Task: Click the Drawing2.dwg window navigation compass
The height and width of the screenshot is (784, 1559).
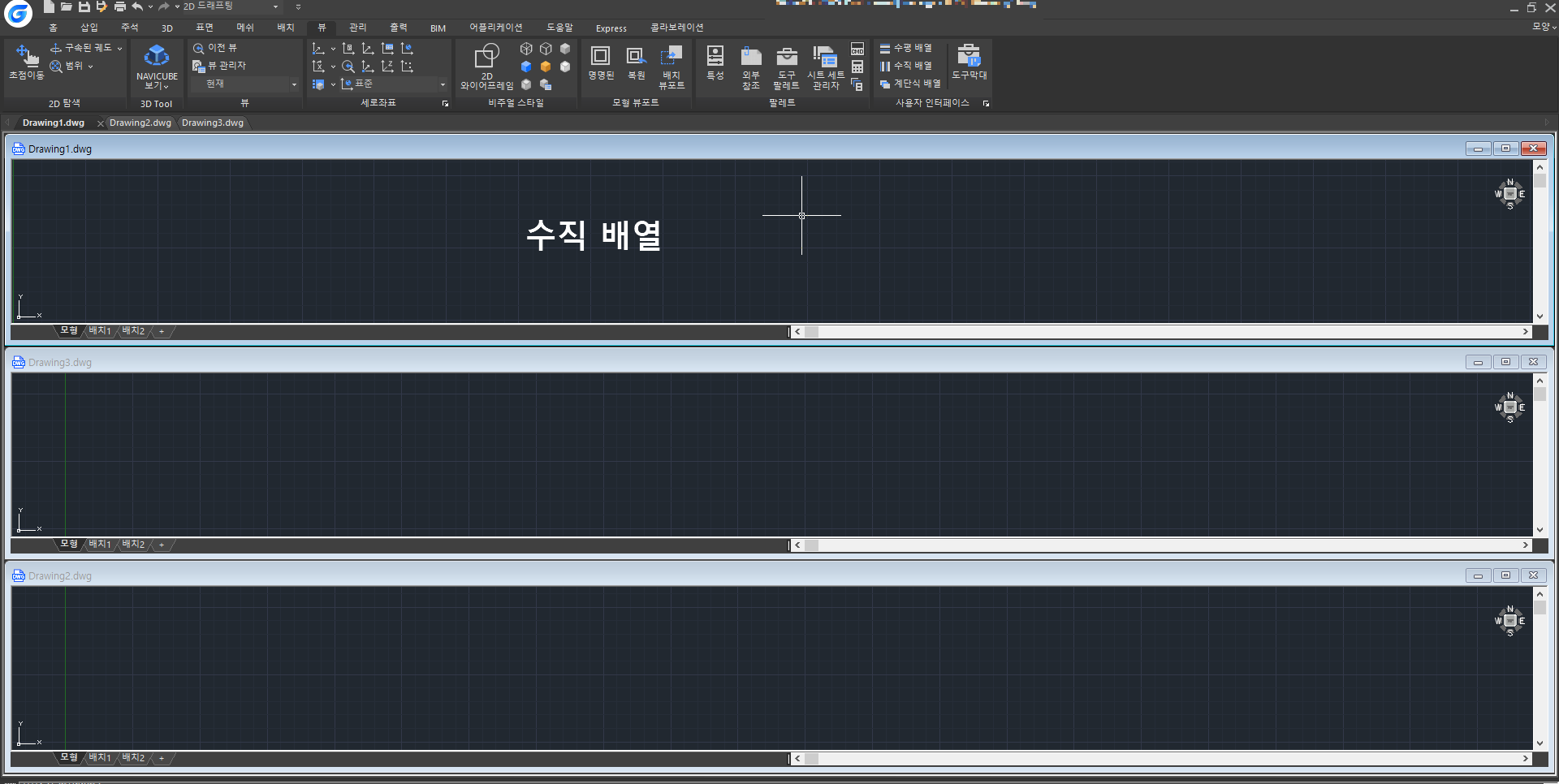Action: tap(1509, 621)
